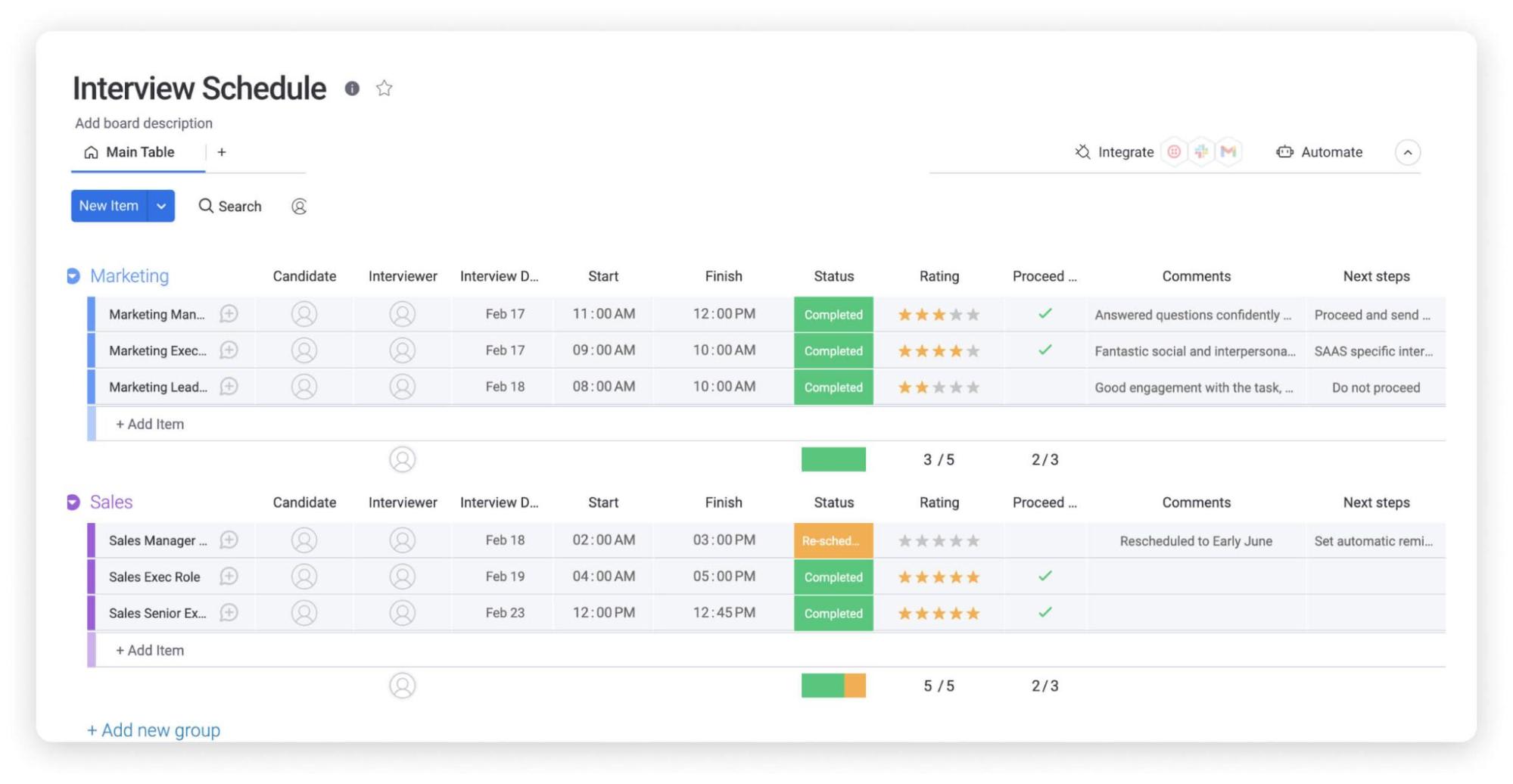This screenshot has width=1513, height=784.
Task: Click Rating column header in Marketing group
Action: tap(939, 276)
